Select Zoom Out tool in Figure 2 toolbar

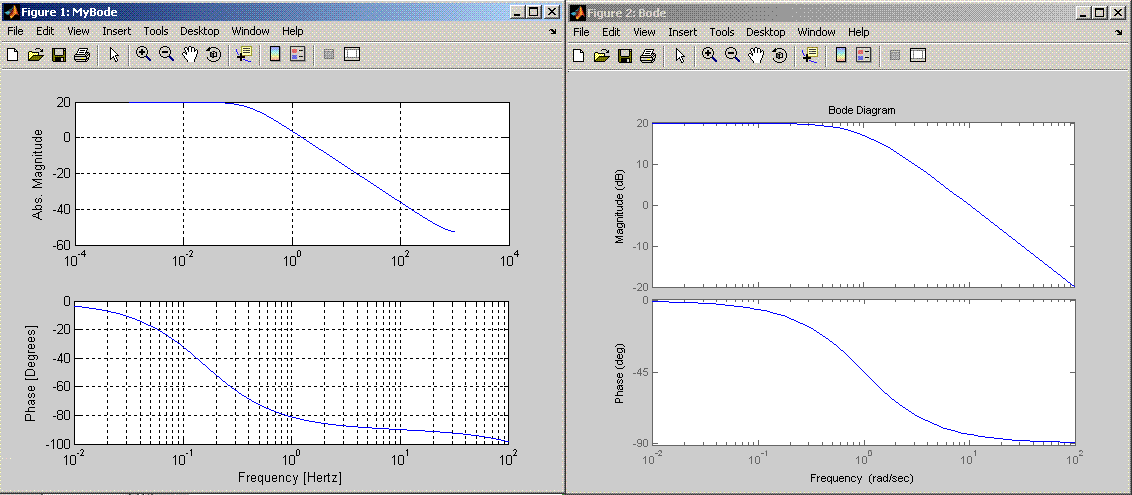click(733, 55)
